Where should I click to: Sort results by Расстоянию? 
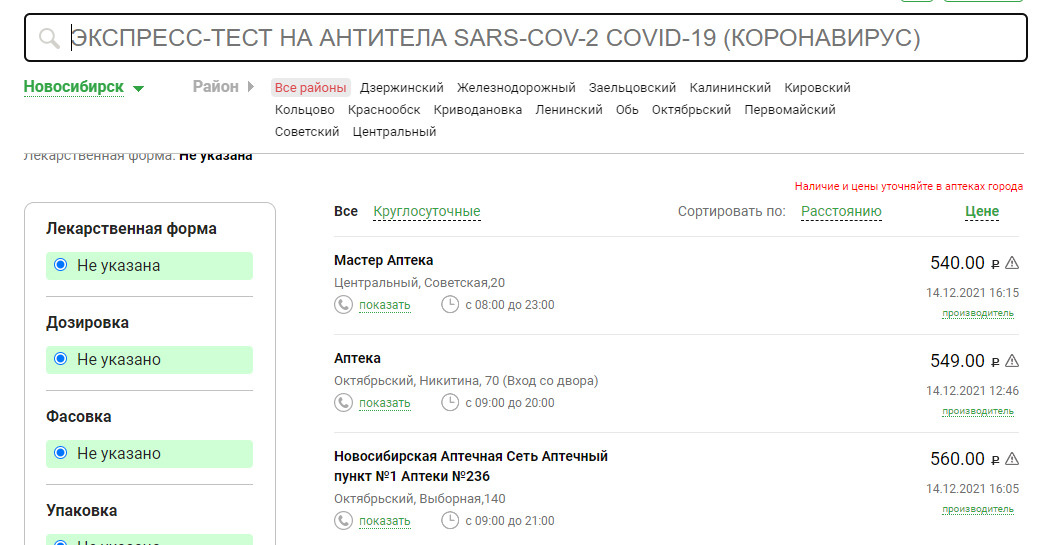click(841, 212)
